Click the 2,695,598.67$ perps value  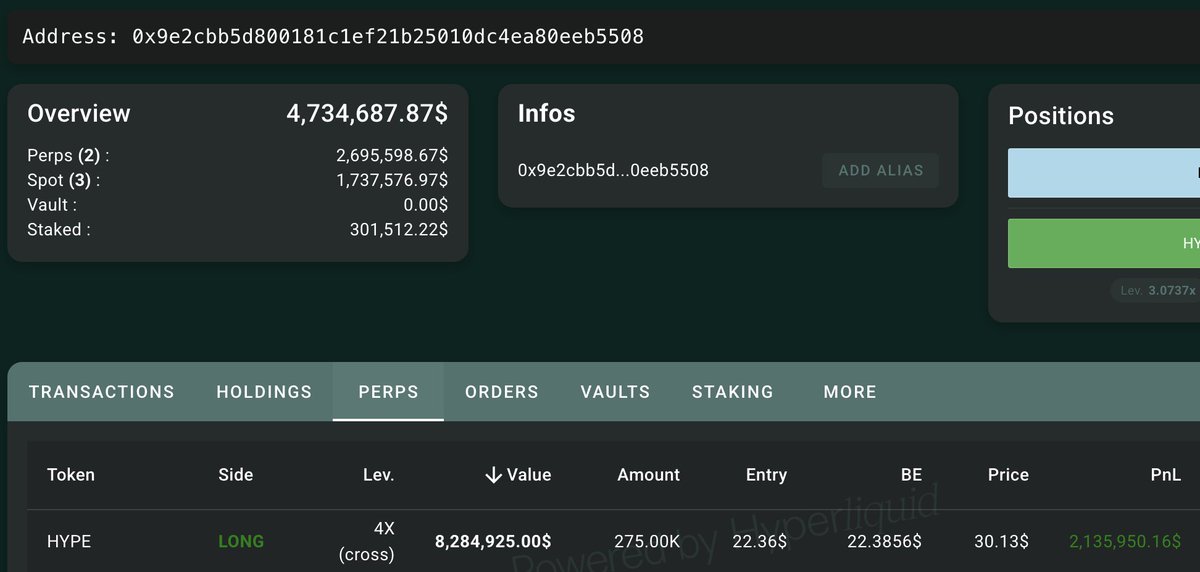click(392, 156)
